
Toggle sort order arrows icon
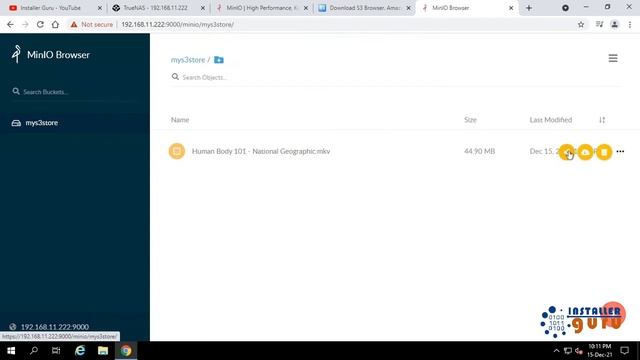click(602, 120)
